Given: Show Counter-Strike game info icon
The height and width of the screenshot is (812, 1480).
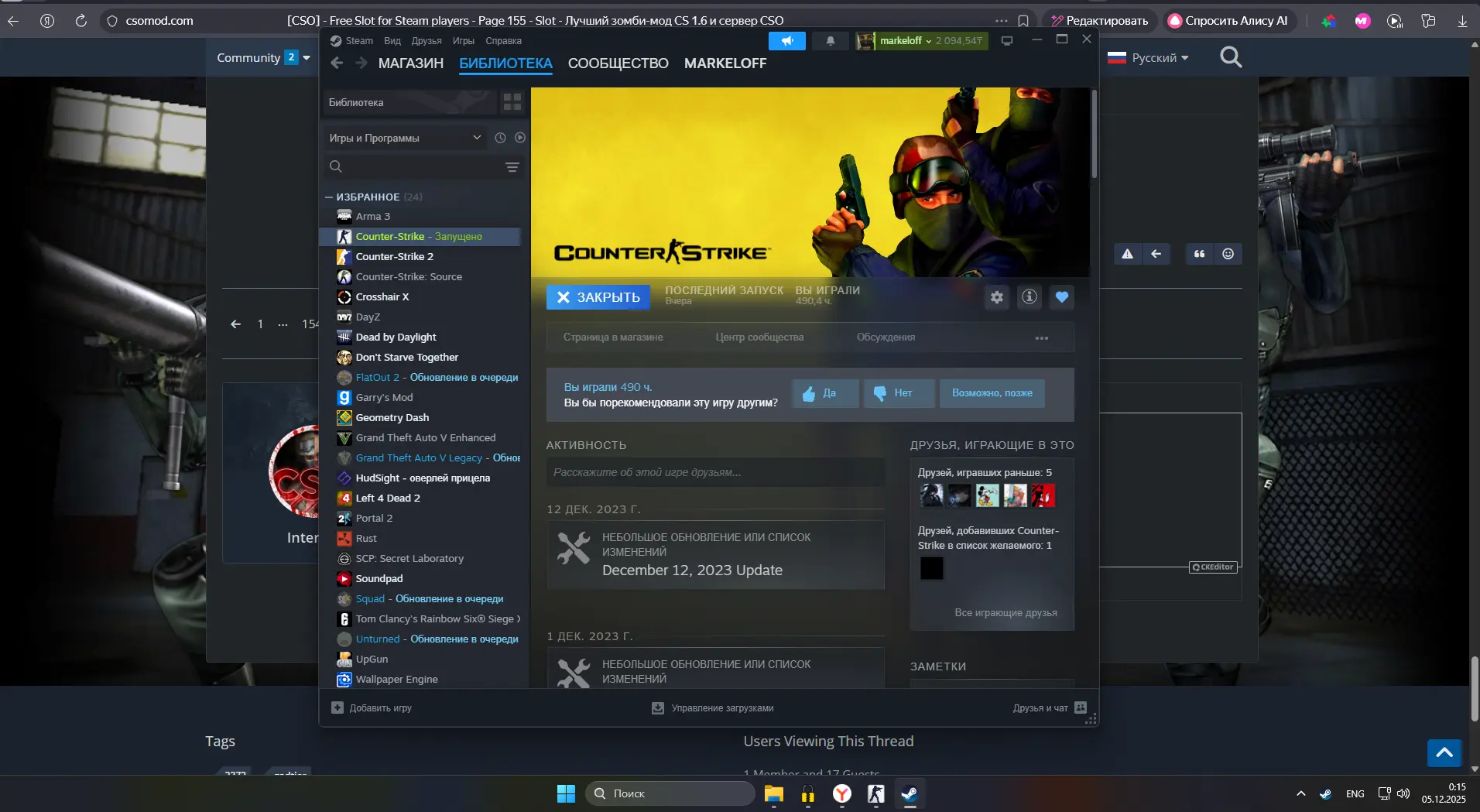Looking at the screenshot, I should (x=1029, y=297).
